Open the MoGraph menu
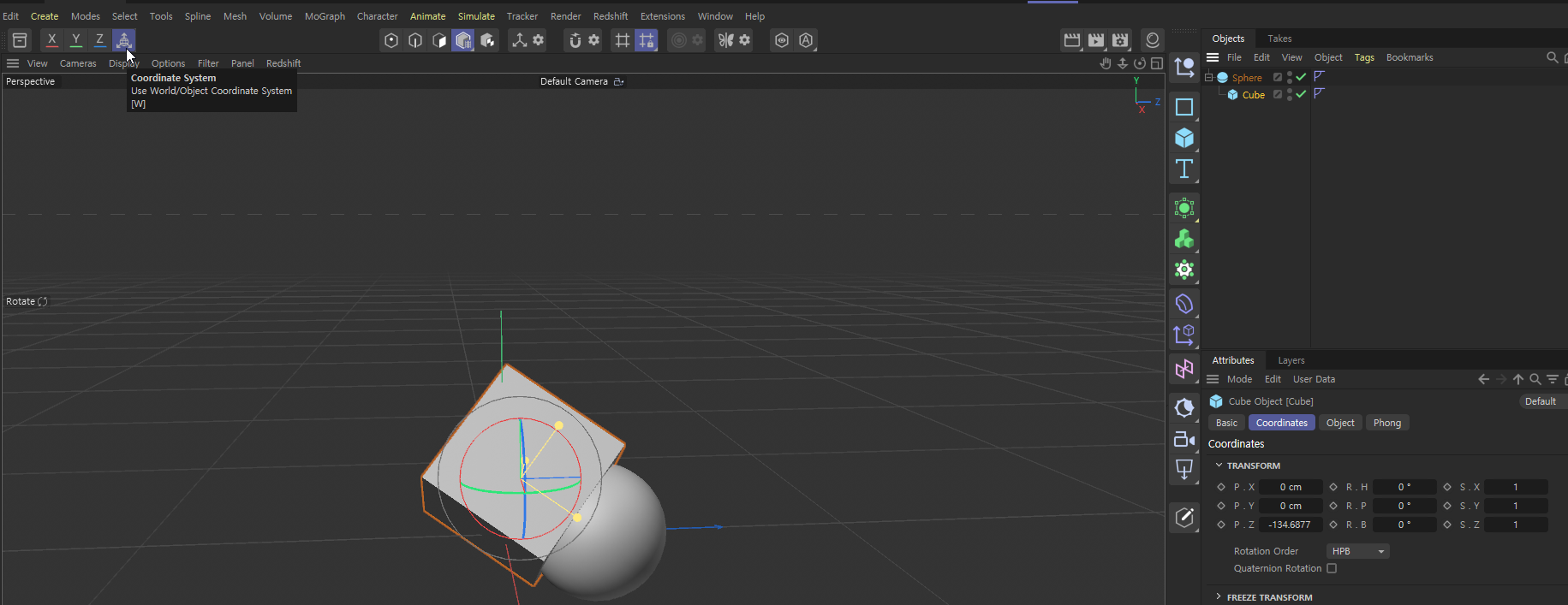Screen dimensions: 1568x605 tap(325, 16)
